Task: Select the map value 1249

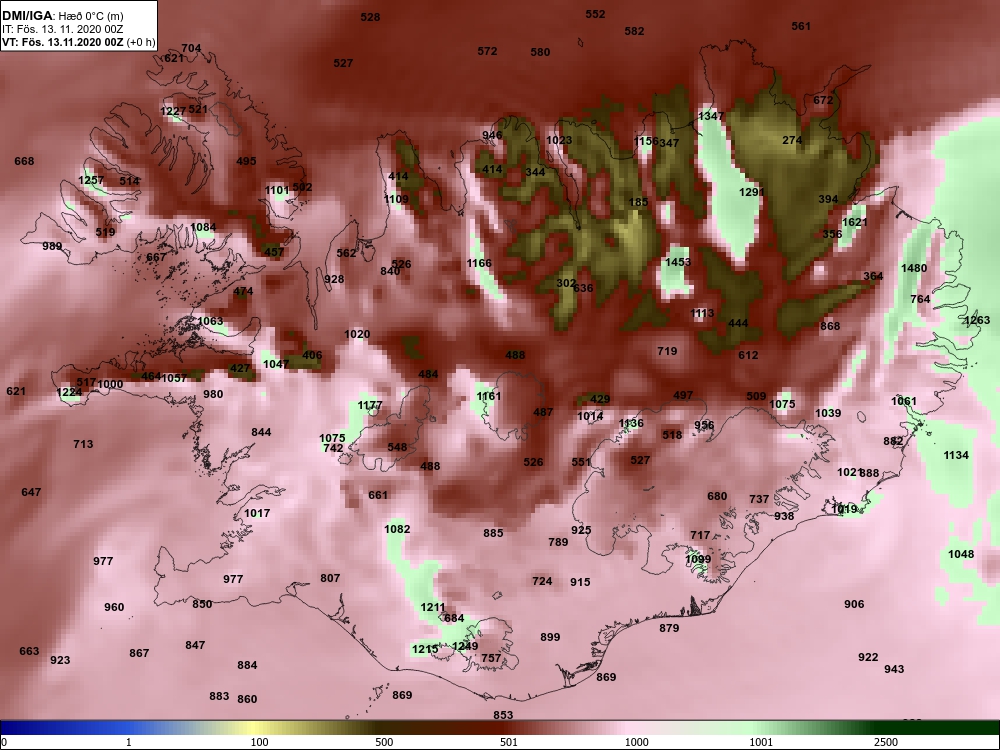Action: pos(465,647)
